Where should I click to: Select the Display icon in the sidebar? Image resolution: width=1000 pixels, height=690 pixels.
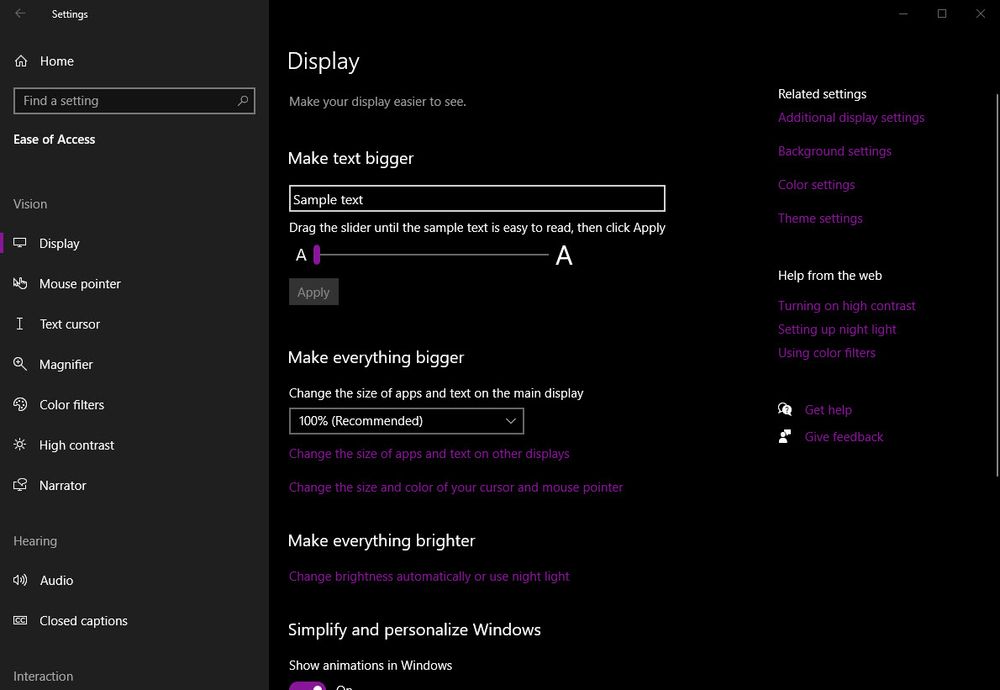(x=20, y=243)
